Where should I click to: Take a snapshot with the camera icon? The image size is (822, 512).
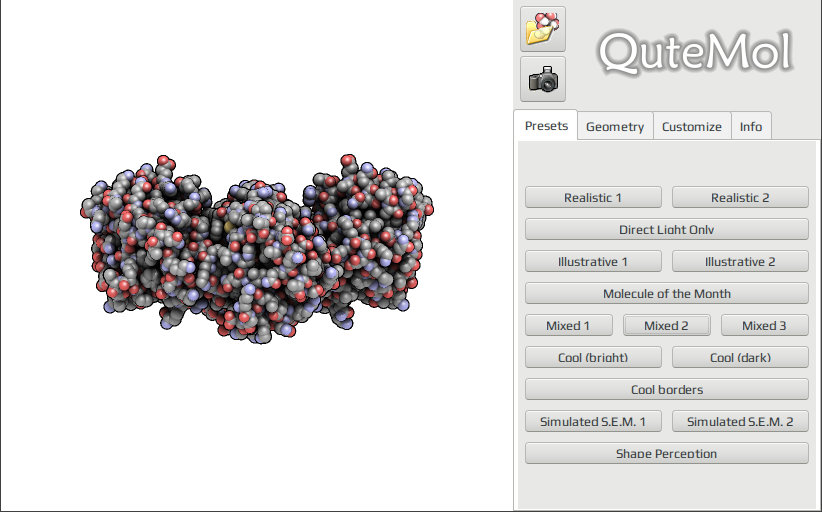pyautogui.click(x=543, y=79)
